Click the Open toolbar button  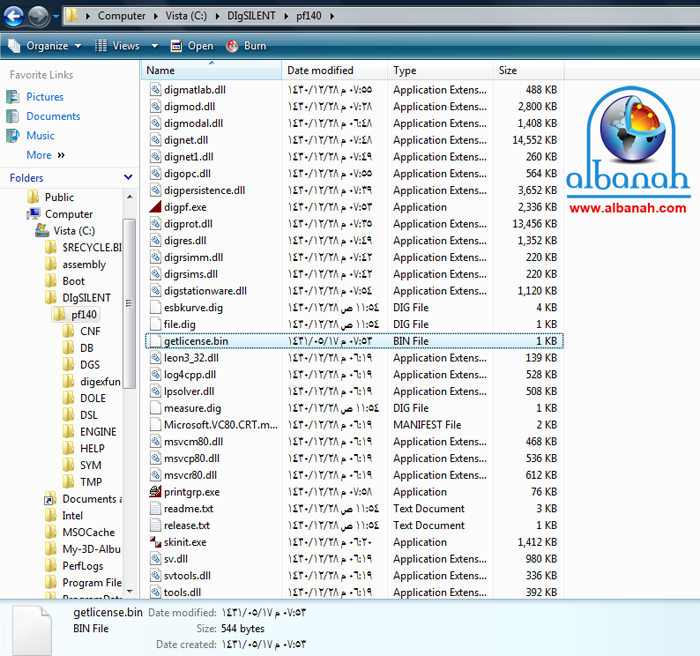pyautogui.click(x=192, y=46)
